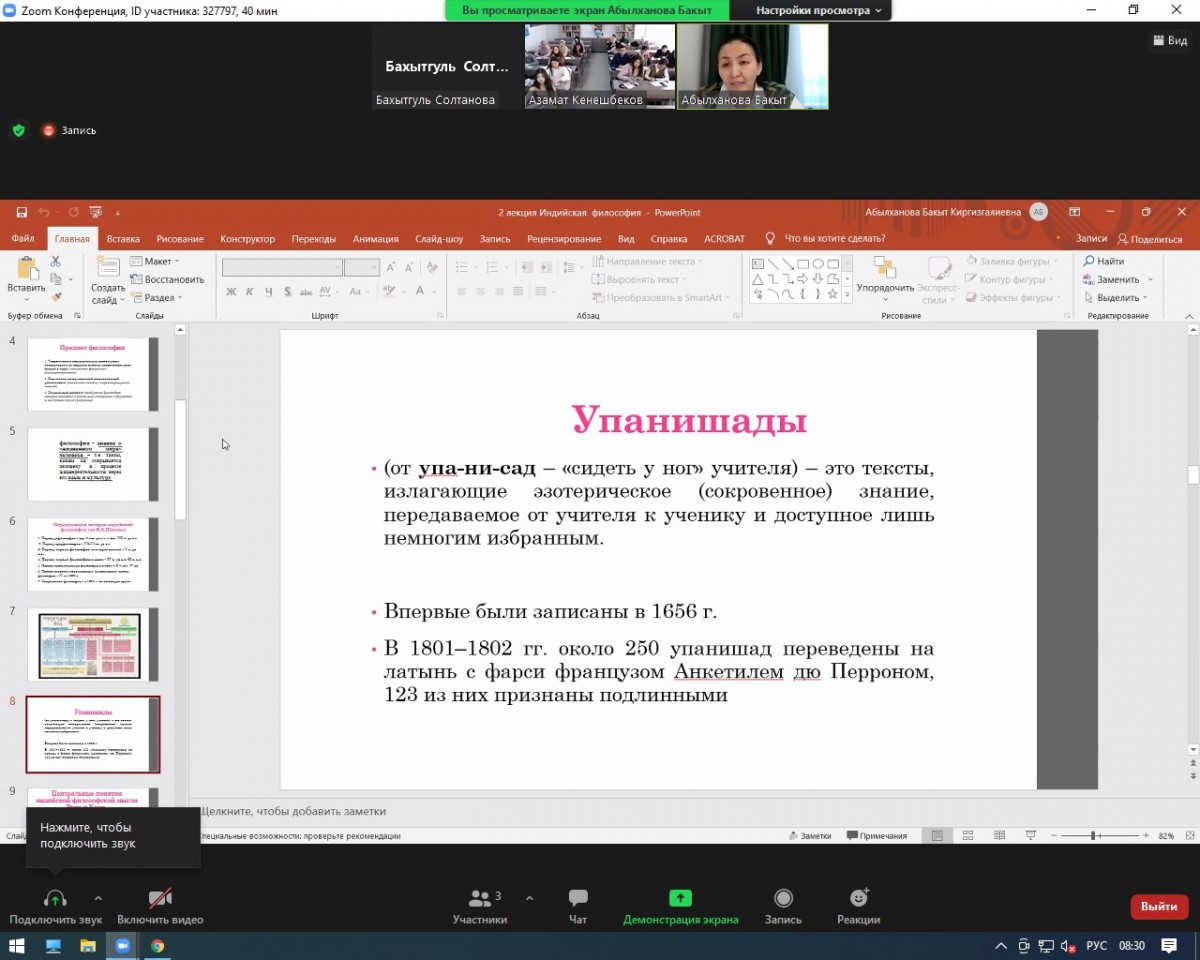Click the Connect audio headphone icon
Image resolution: width=1200 pixels, height=960 pixels.
click(x=55, y=898)
